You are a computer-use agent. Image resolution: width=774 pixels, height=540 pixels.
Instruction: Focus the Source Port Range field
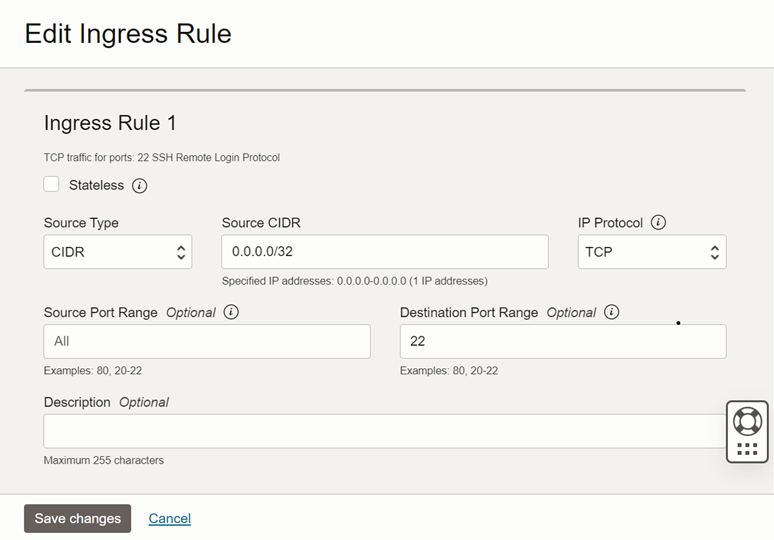point(207,342)
